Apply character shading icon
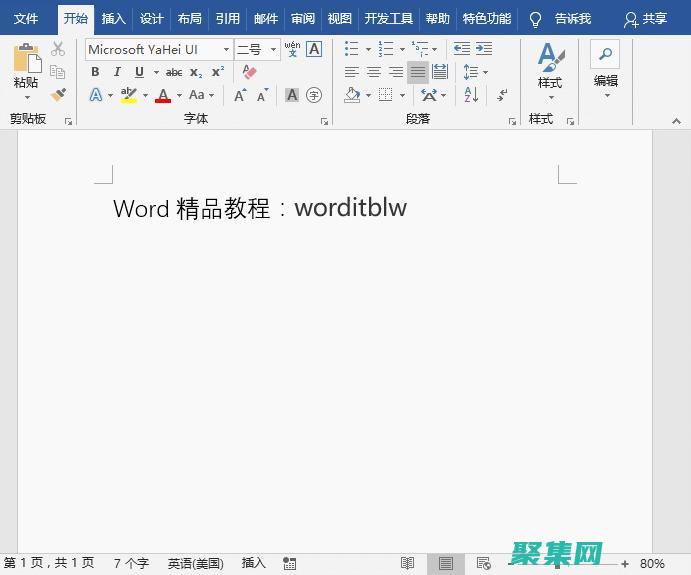Image resolution: width=691 pixels, height=575 pixels. point(292,95)
